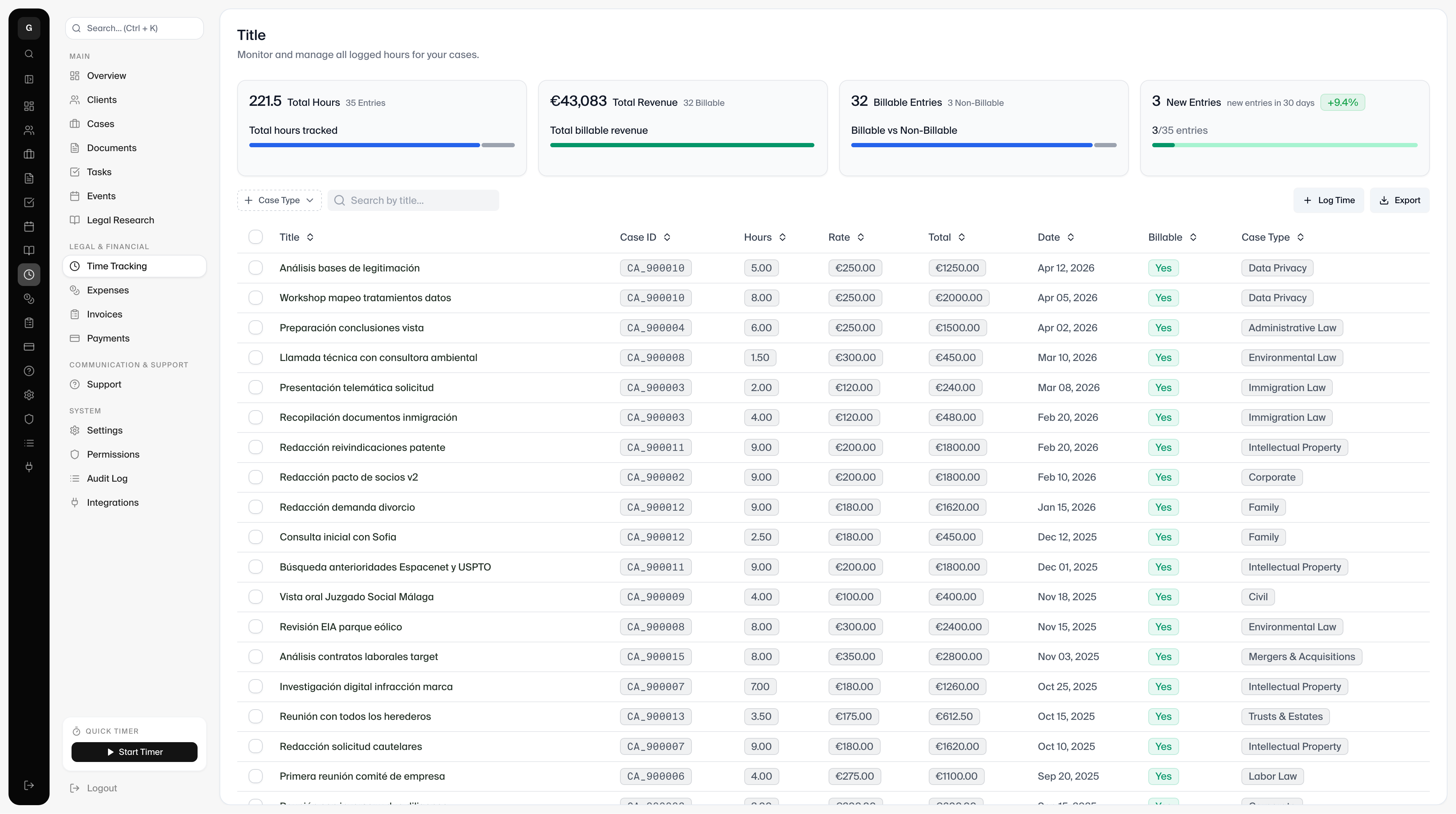1456x814 pixels.
Task: Check the Presentación telemática solicitud row
Action: [256, 388]
